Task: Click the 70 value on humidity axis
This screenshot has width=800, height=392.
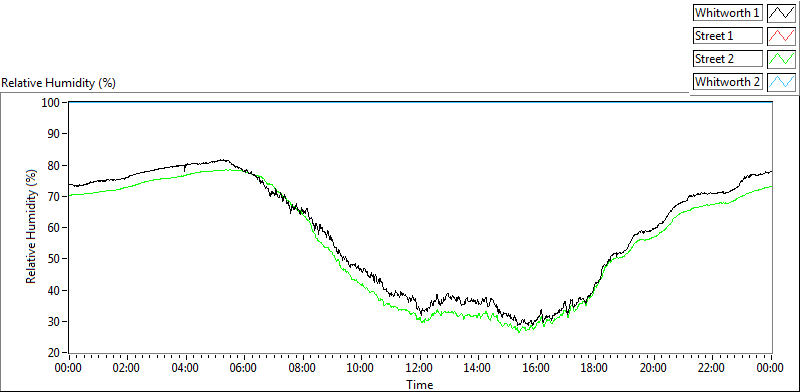Action: [54, 197]
